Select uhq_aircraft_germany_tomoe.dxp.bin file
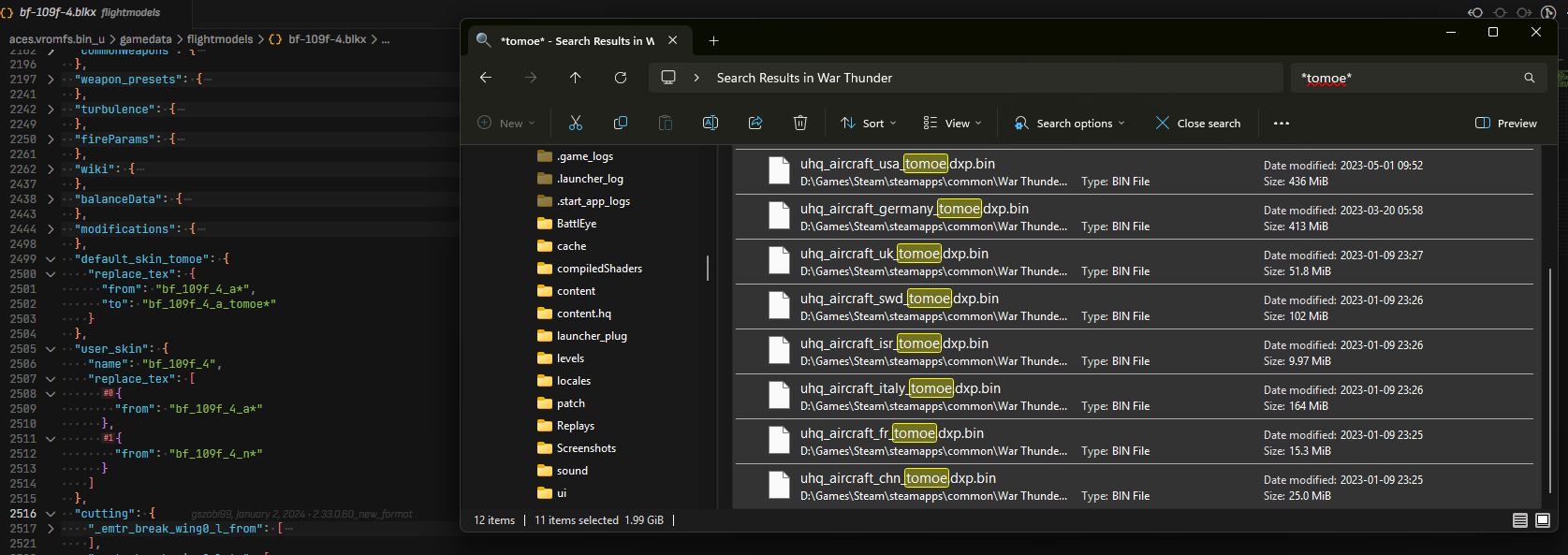The height and width of the screenshot is (555, 1568). tap(1135, 217)
